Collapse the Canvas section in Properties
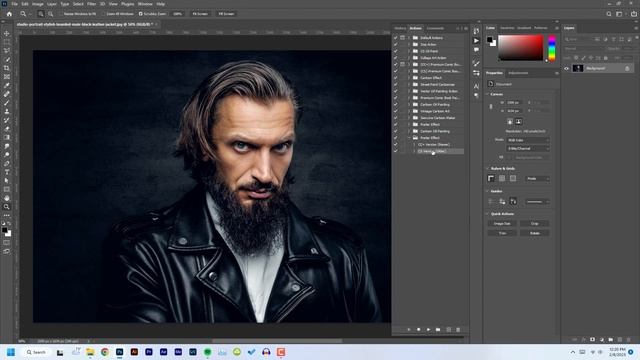640x360 pixels. coord(487,94)
